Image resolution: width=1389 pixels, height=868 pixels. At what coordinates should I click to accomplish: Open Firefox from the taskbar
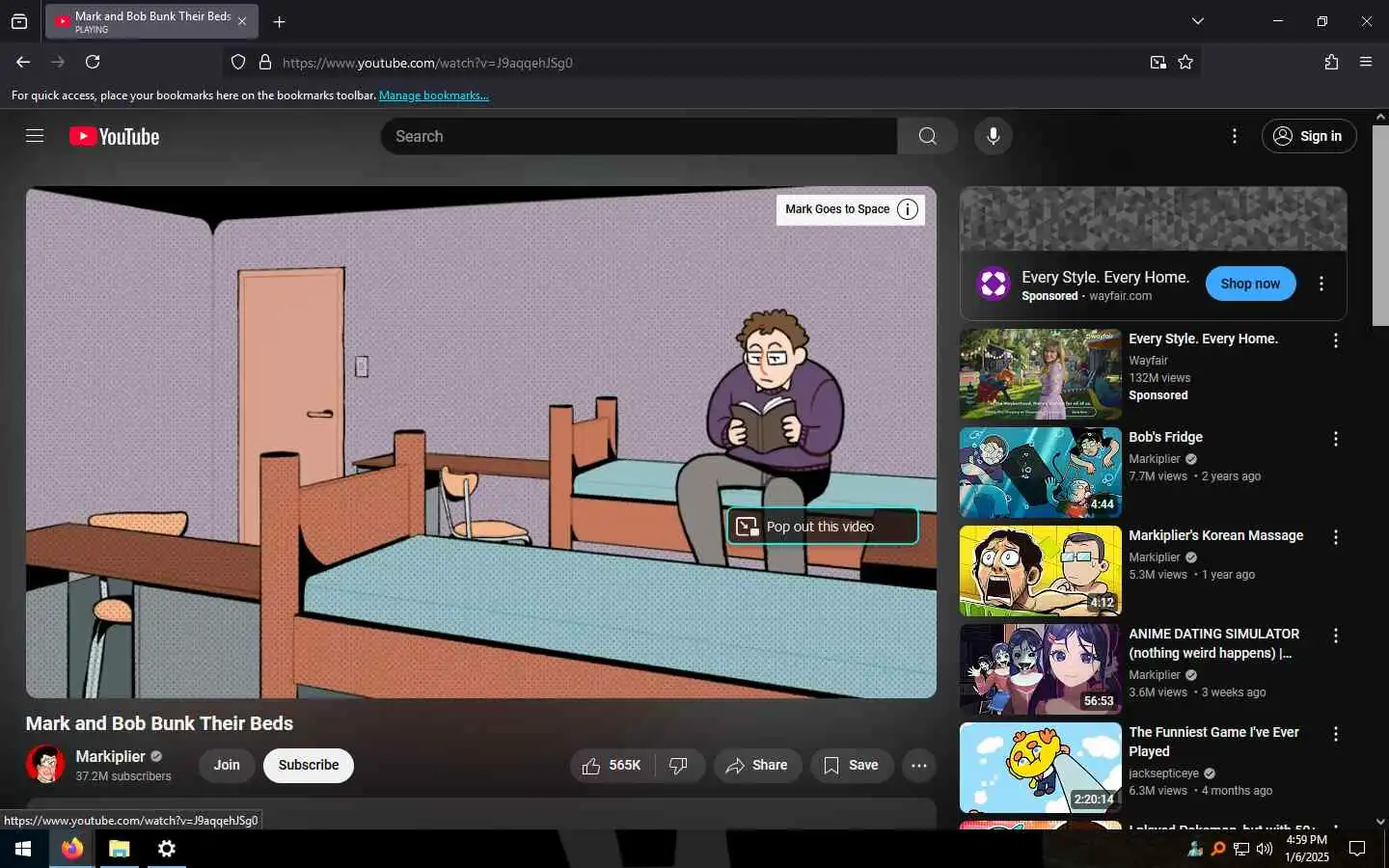pos(72,849)
